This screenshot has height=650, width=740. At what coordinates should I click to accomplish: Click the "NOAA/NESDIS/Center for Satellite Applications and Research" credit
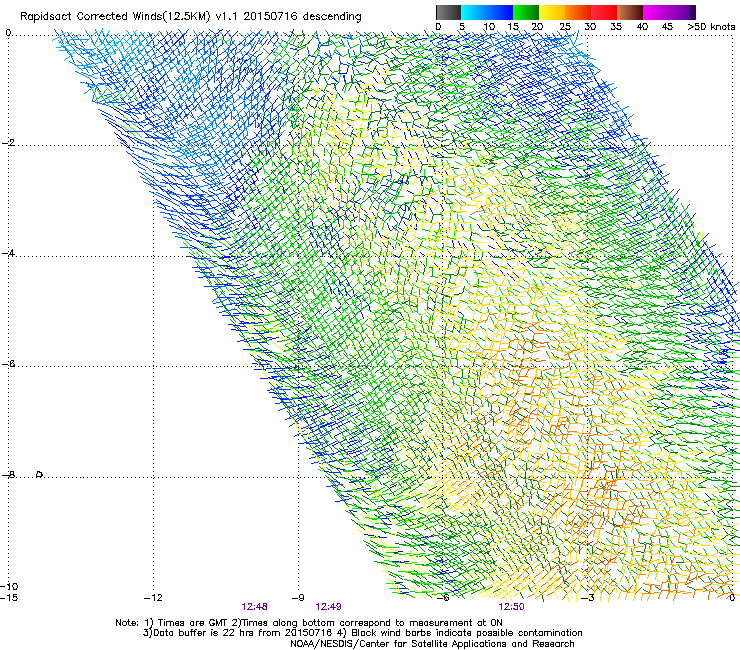(x=432, y=644)
